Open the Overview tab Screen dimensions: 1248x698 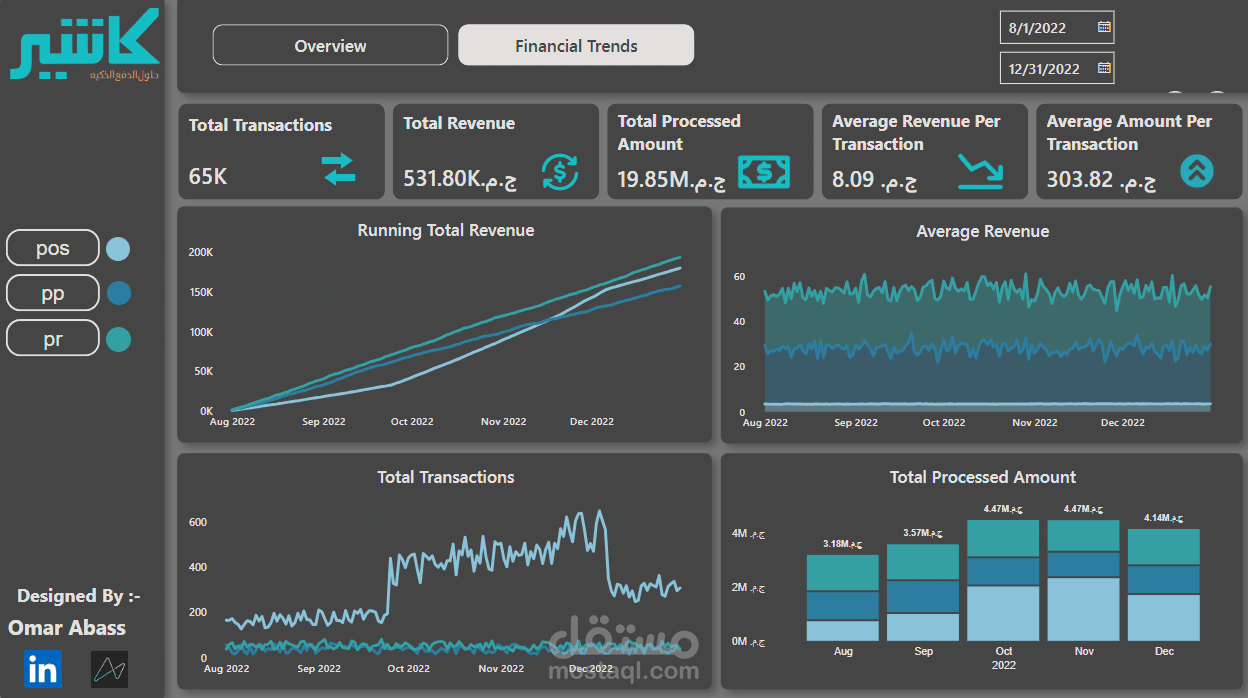coord(330,45)
